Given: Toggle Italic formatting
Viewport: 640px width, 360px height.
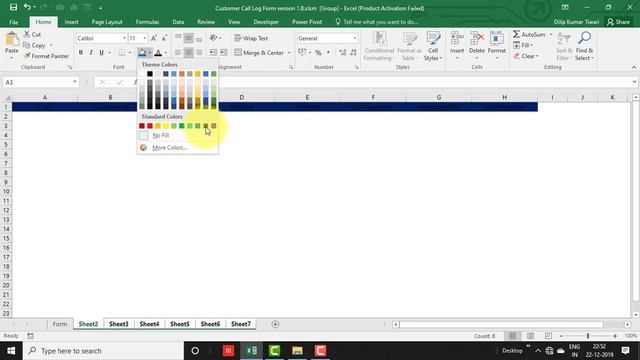Looking at the screenshot, I should pos(91,53).
